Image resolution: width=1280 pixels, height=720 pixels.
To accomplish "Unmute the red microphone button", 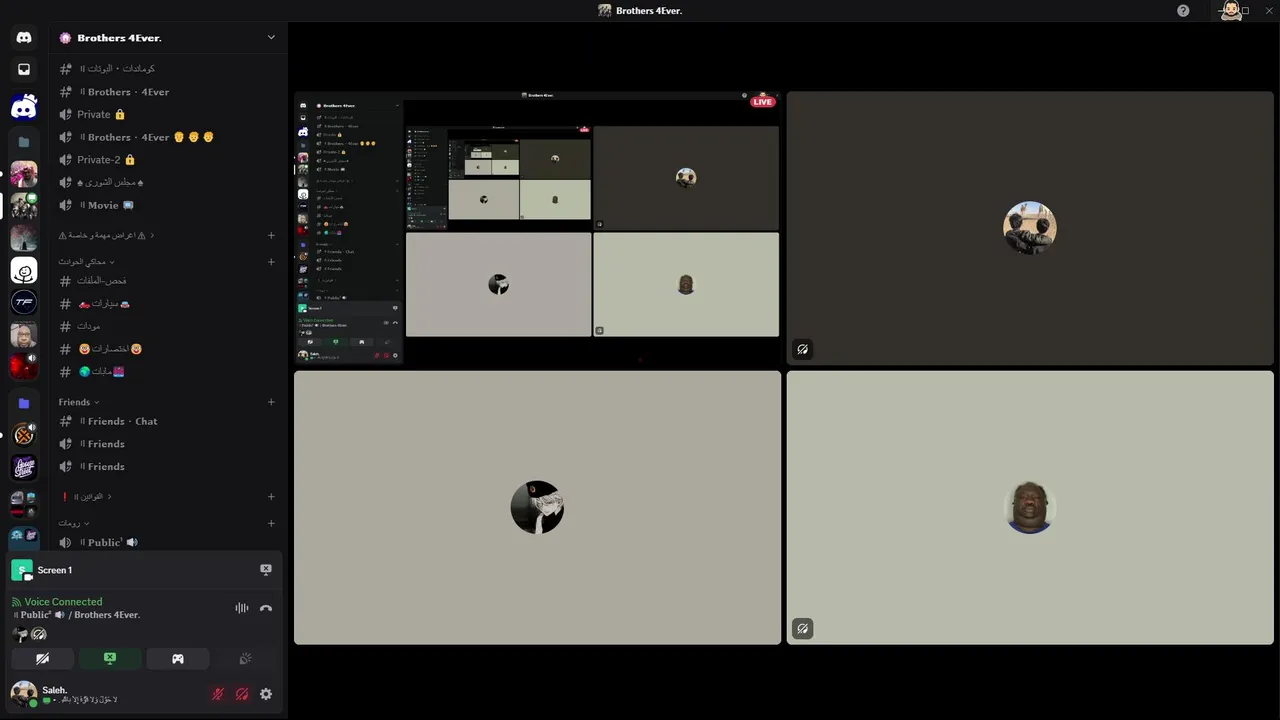I will (218, 694).
